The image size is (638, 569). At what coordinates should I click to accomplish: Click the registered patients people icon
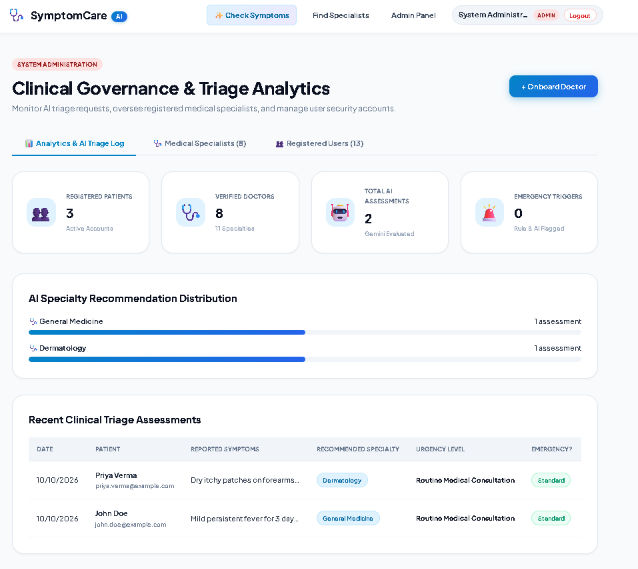41,212
